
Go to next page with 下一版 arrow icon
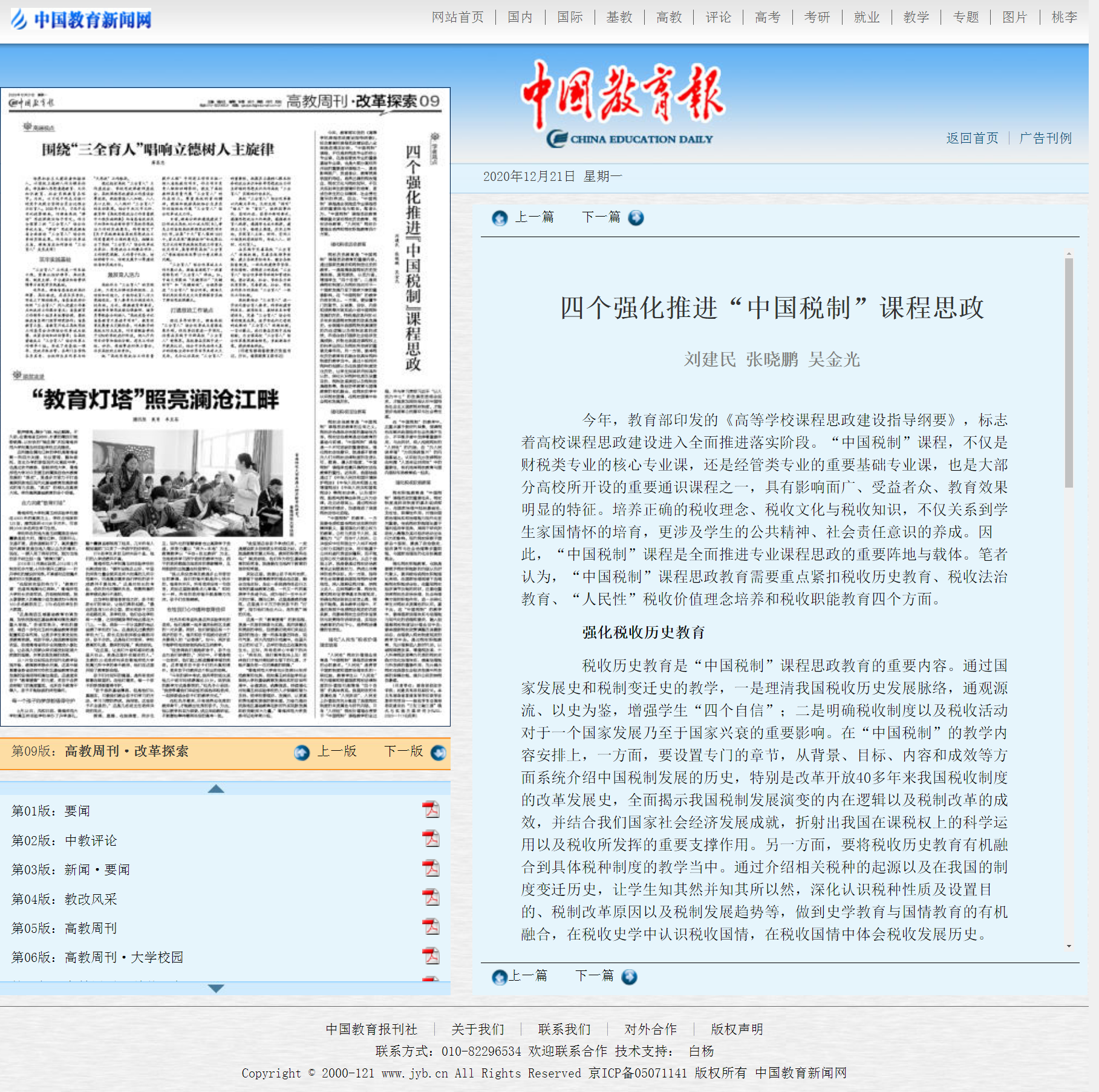tap(439, 753)
